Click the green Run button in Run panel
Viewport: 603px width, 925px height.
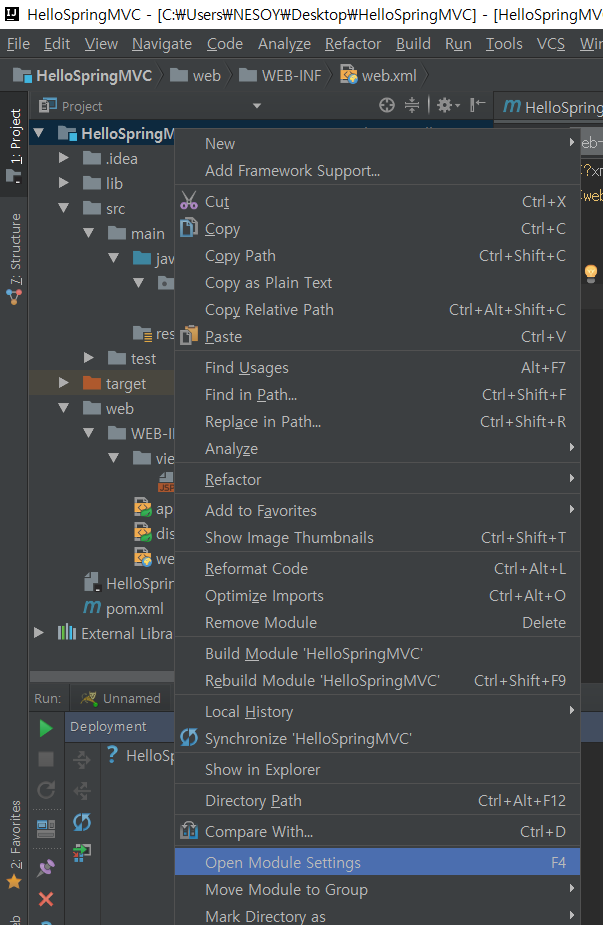coord(46,729)
